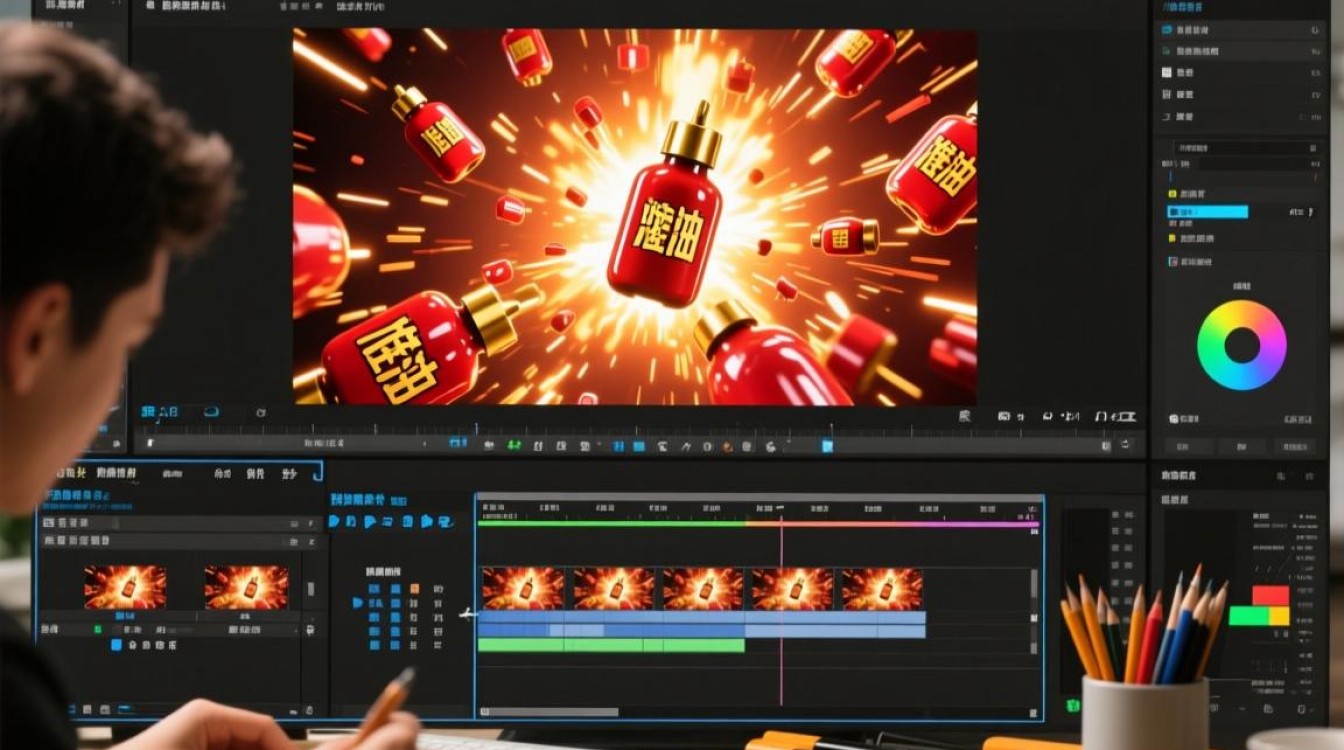
Task: Toggle the blue checkbox below media bin thumbnails
Action: 116,646
